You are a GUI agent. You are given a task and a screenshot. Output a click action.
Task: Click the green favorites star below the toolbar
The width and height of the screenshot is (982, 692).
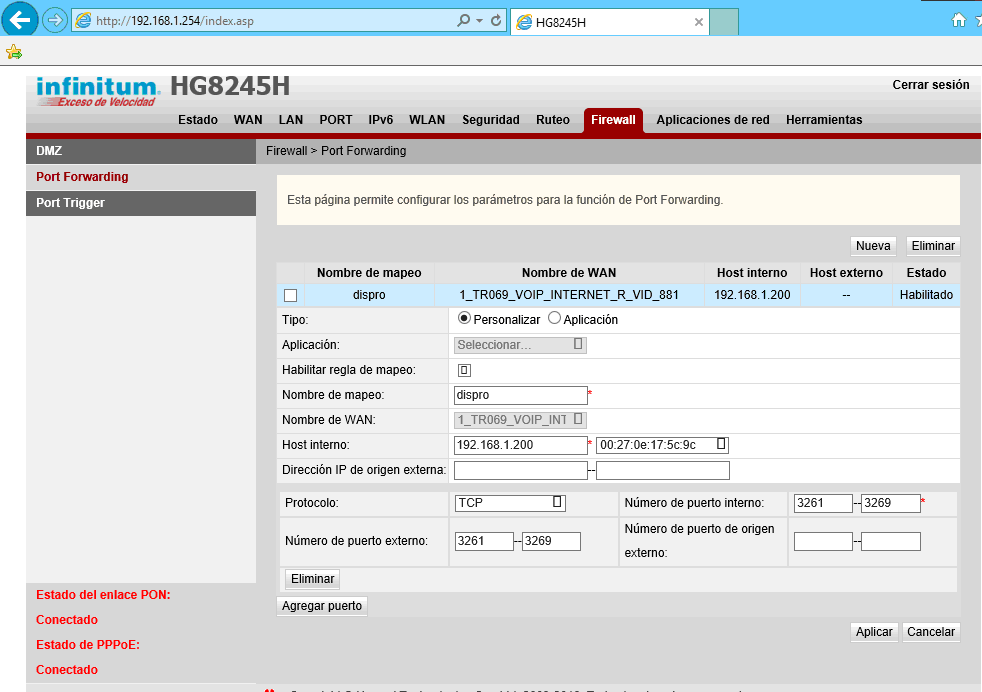[14, 52]
